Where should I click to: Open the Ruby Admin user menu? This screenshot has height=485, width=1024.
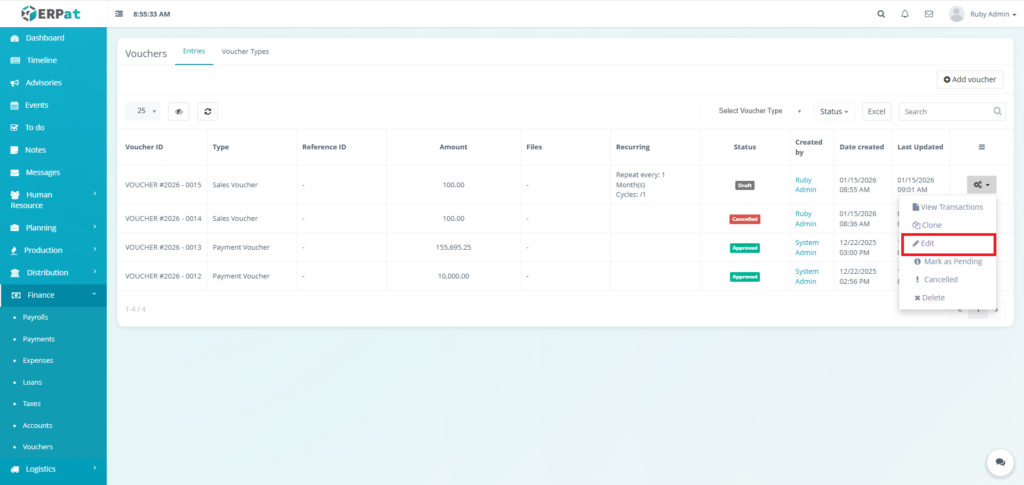click(x=983, y=14)
